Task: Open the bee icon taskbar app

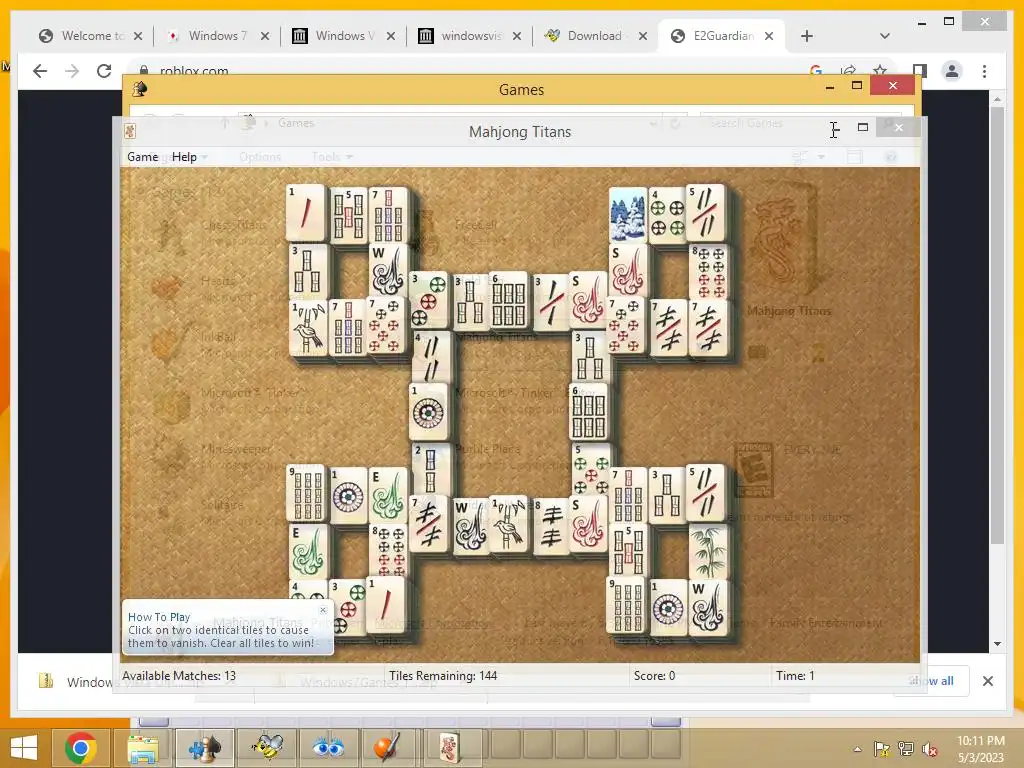Action: coord(268,747)
